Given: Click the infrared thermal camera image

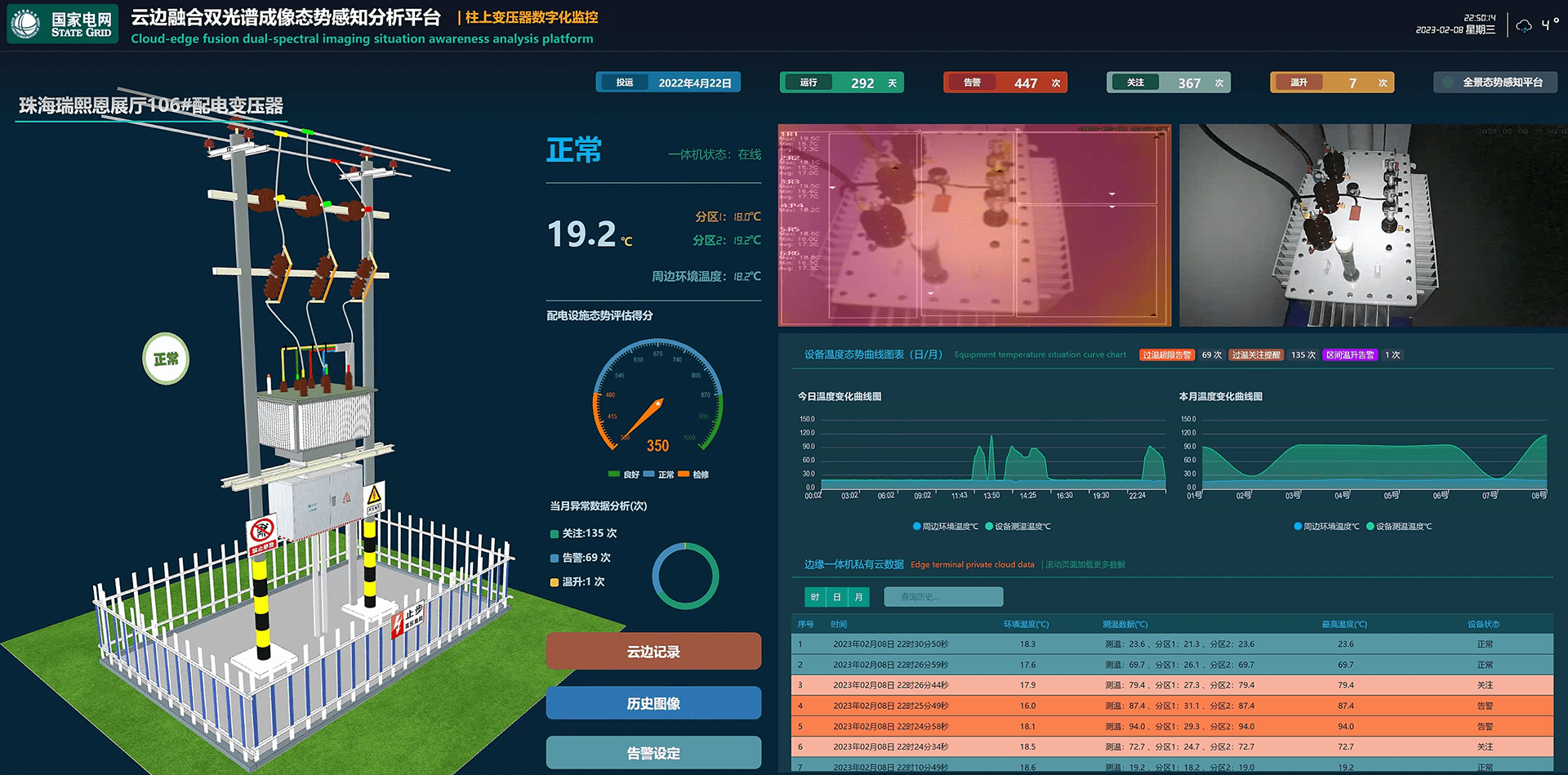Looking at the screenshot, I should click(x=974, y=225).
